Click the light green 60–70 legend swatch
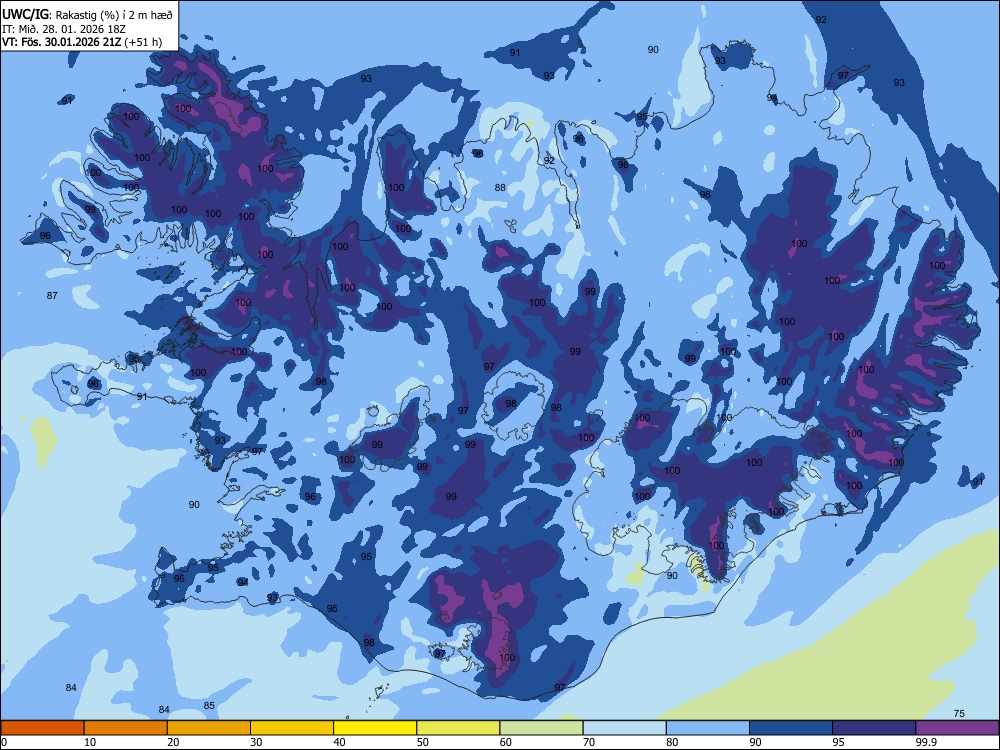The height and width of the screenshot is (750, 1000). pyautogui.click(x=541, y=728)
